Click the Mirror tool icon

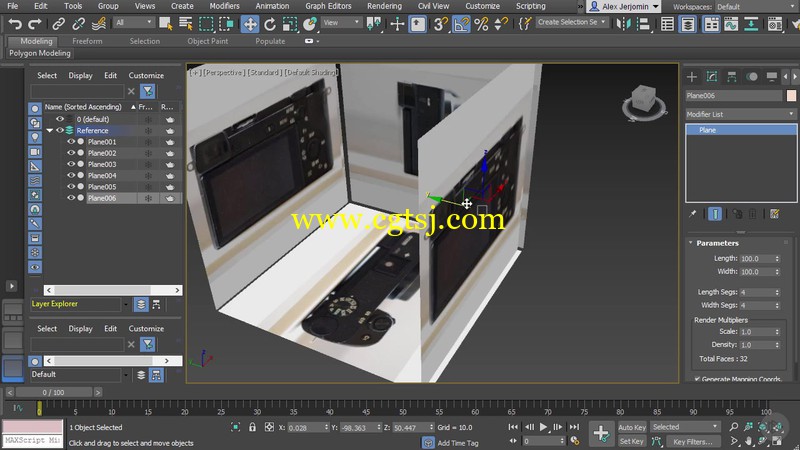coord(623,23)
